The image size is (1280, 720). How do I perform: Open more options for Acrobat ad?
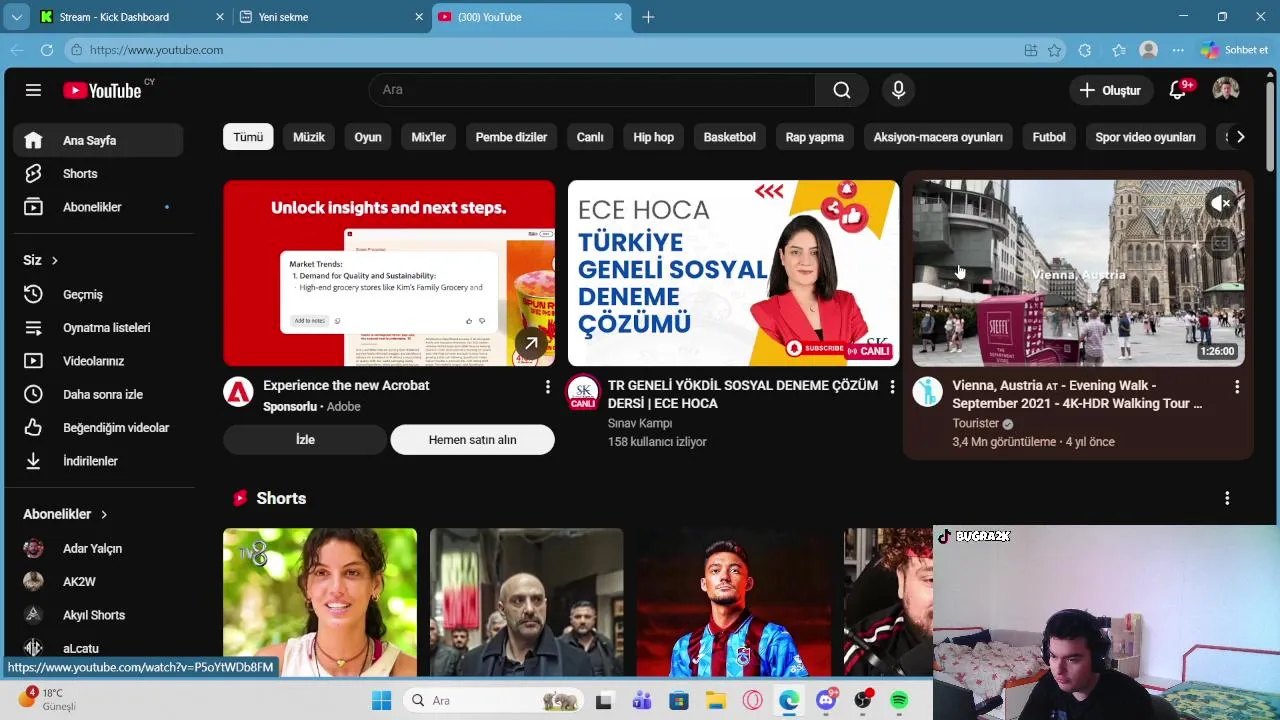pyautogui.click(x=547, y=386)
